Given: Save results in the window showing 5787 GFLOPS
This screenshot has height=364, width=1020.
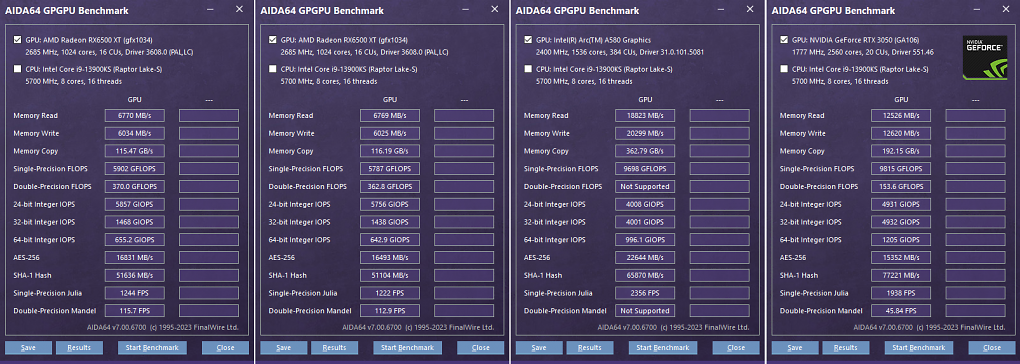Looking at the screenshot, I should (283, 348).
